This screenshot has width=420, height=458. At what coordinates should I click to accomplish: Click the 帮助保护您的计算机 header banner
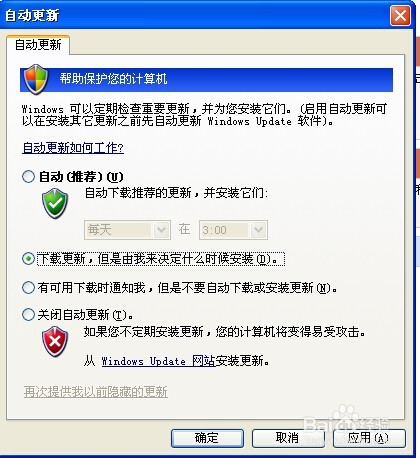[x=206, y=80]
